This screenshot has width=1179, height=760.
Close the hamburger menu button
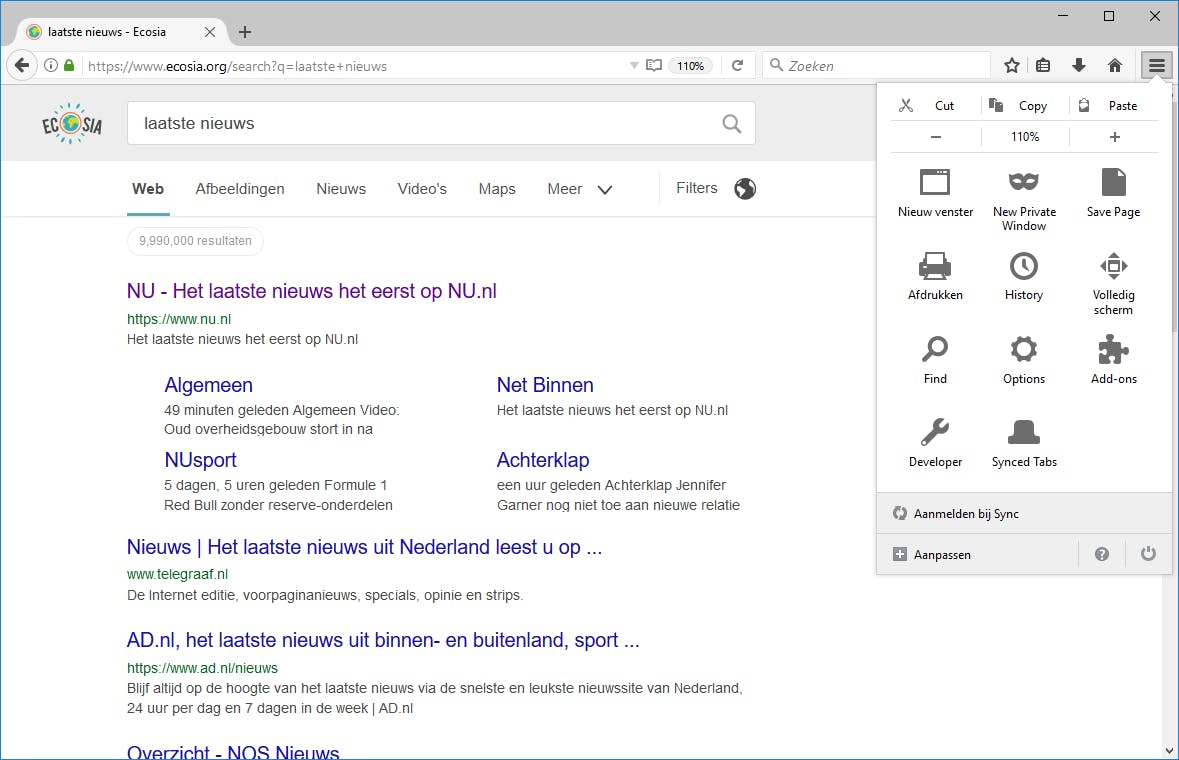[1156, 65]
